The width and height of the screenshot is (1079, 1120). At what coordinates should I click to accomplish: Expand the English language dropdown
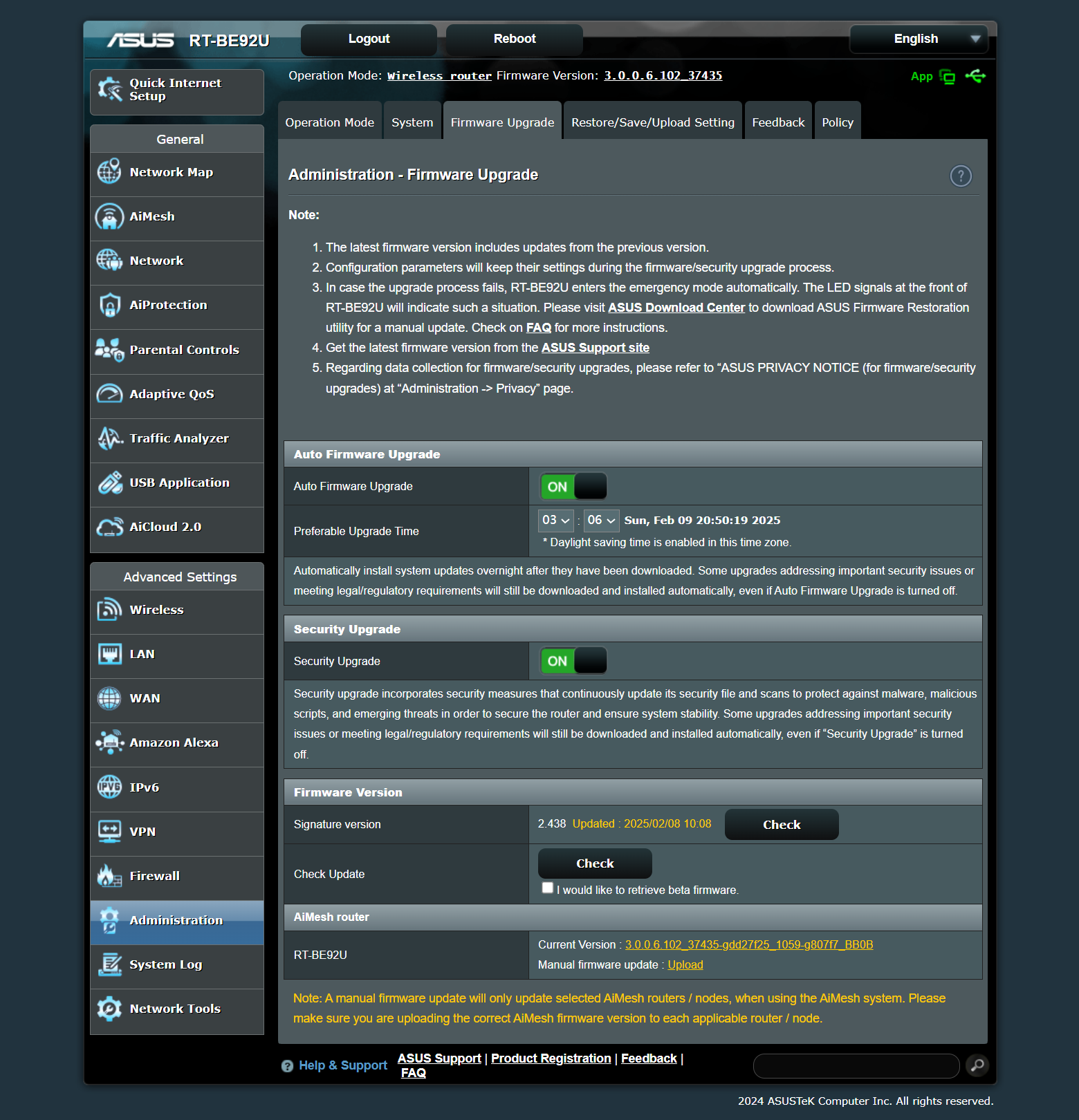[x=919, y=39]
